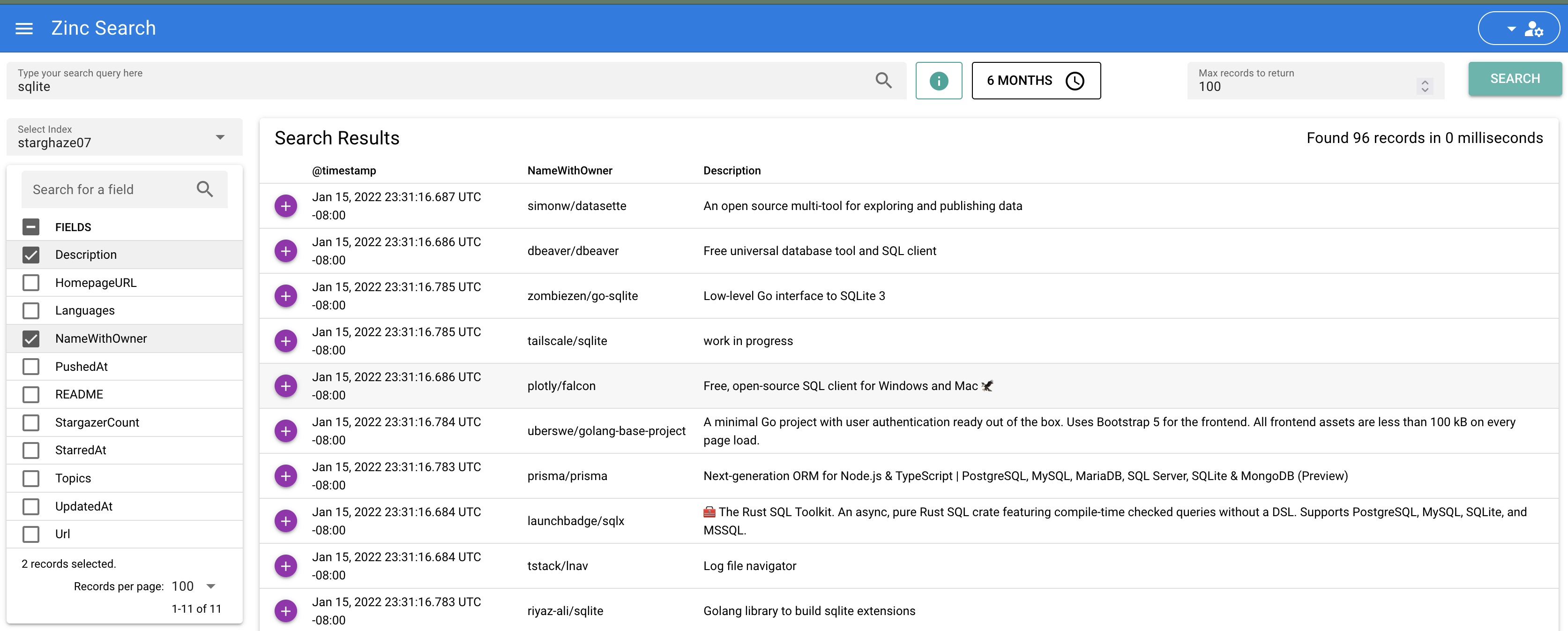Image resolution: width=1568 pixels, height=631 pixels.
Task: Click the field search magnifier icon
Action: (205, 189)
